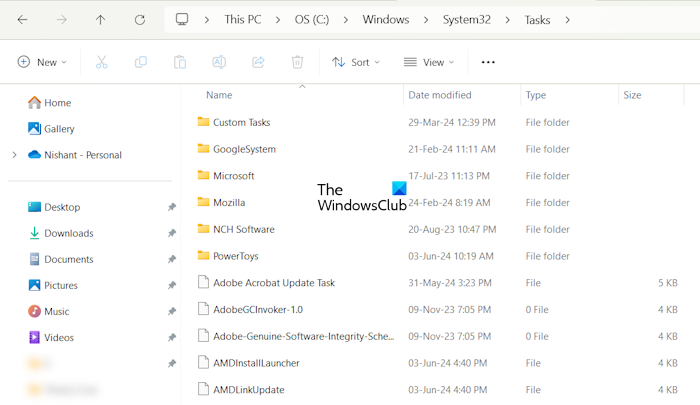The width and height of the screenshot is (700, 405).
Task: Select the AdobeGCInvoker-1.0 file
Action: point(258,310)
